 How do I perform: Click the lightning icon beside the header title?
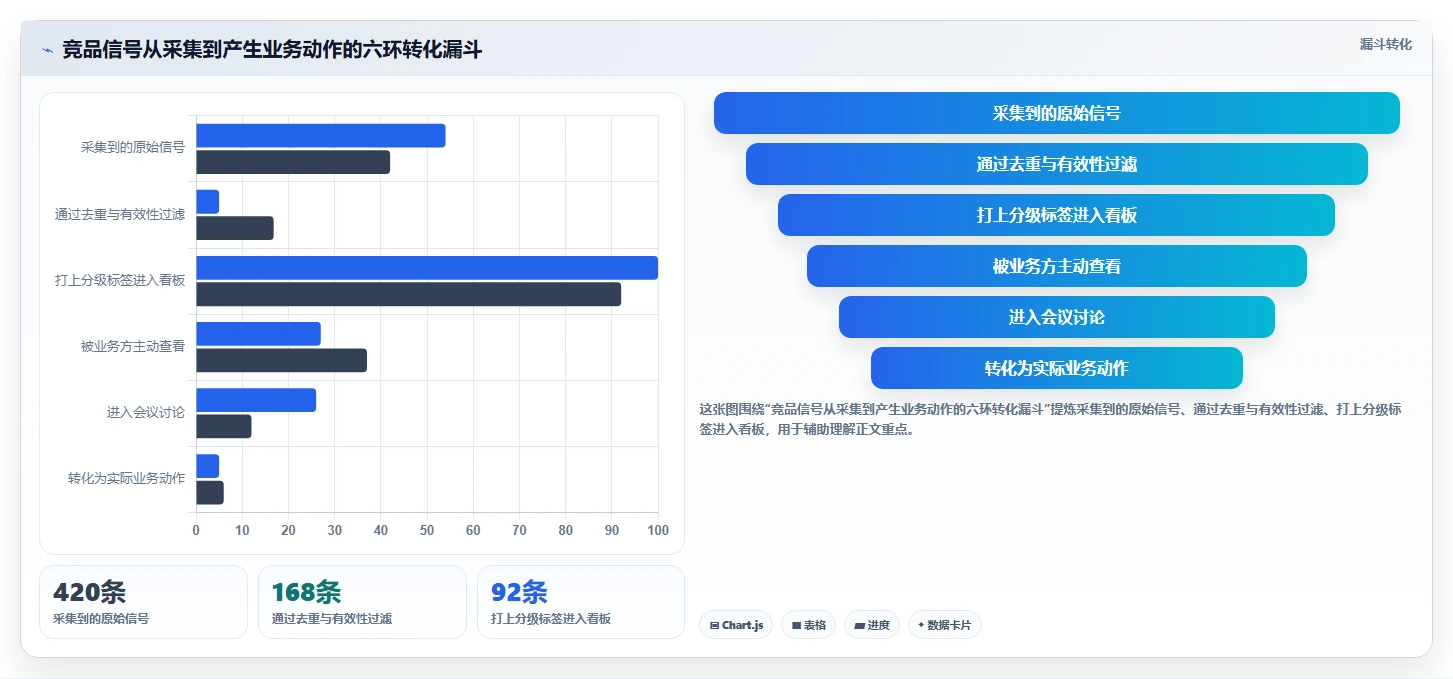[47, 50]
